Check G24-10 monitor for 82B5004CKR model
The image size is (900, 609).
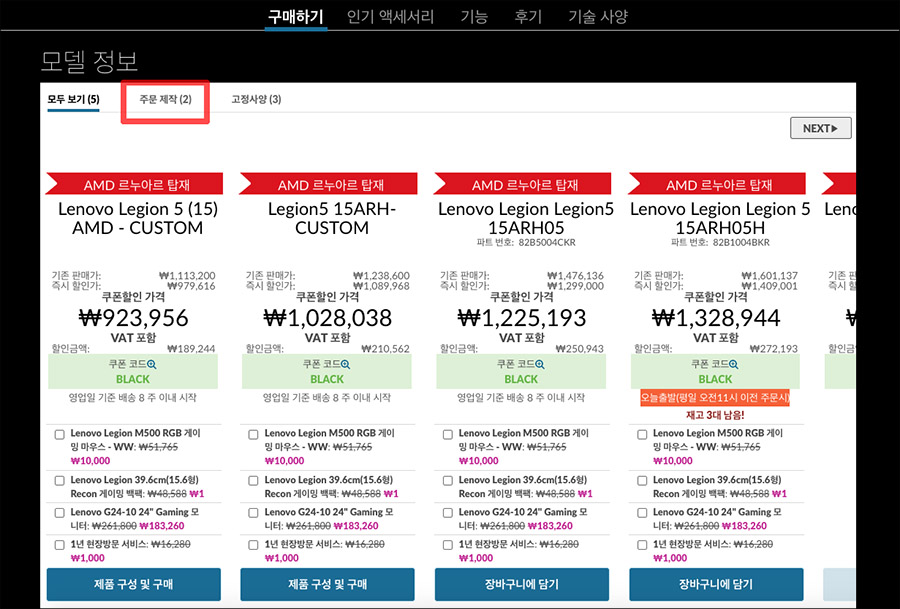pos(448,513)
